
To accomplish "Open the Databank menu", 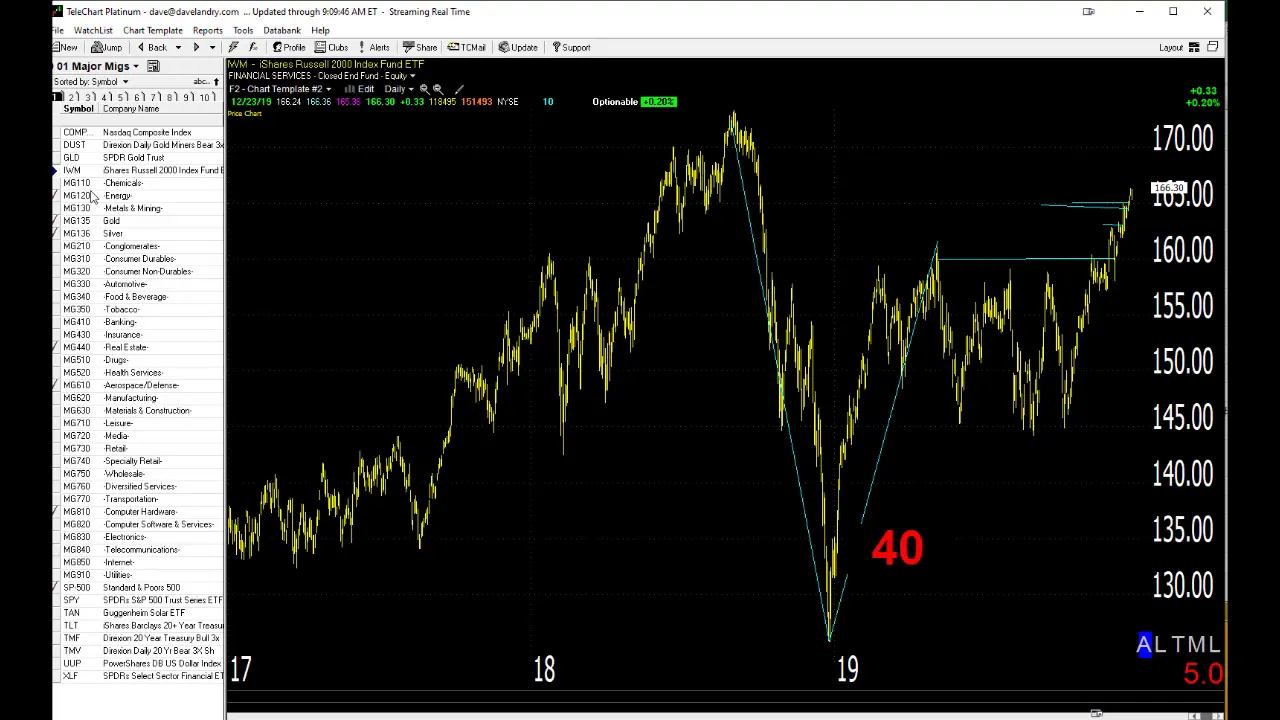I will (282, 30).
